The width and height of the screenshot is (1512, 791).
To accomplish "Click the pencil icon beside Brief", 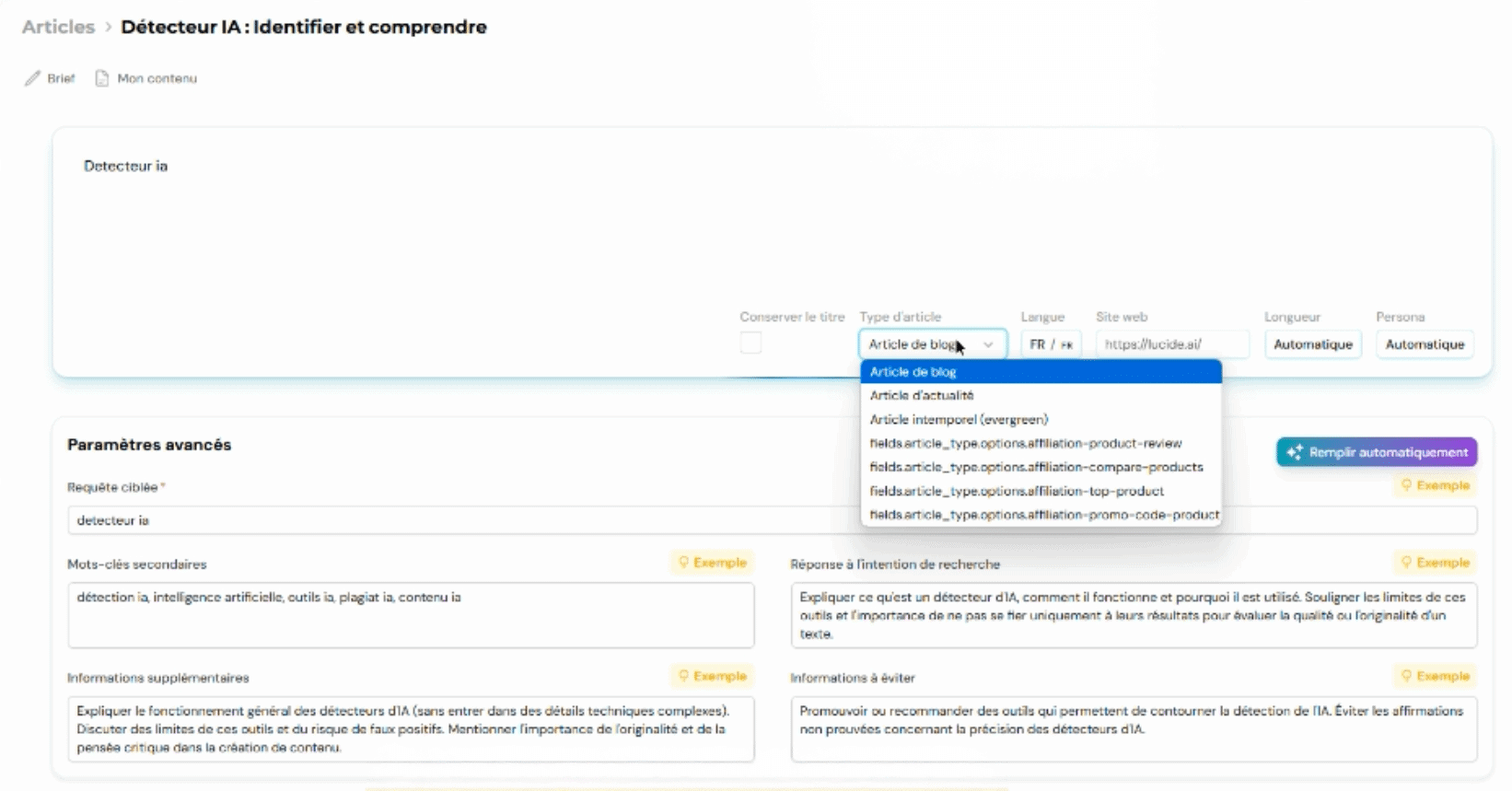I will pyautogui.click(x=32, y=78).
